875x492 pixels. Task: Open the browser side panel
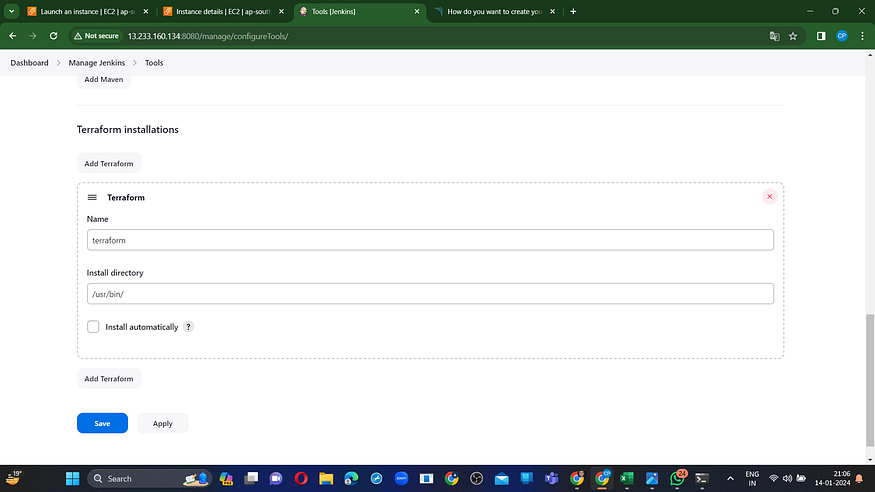click(x=821, y=36)
